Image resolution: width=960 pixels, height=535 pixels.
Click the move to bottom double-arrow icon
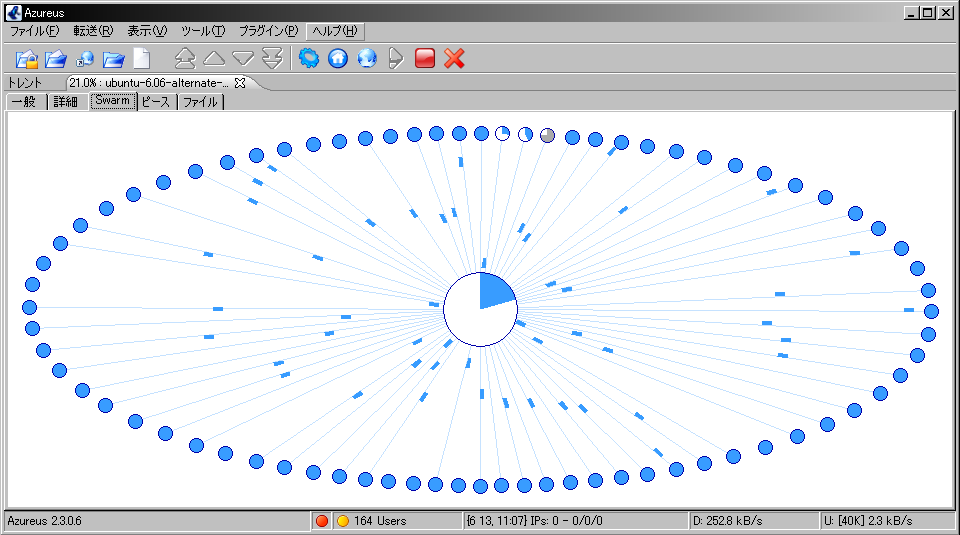(x=272, y=58)
